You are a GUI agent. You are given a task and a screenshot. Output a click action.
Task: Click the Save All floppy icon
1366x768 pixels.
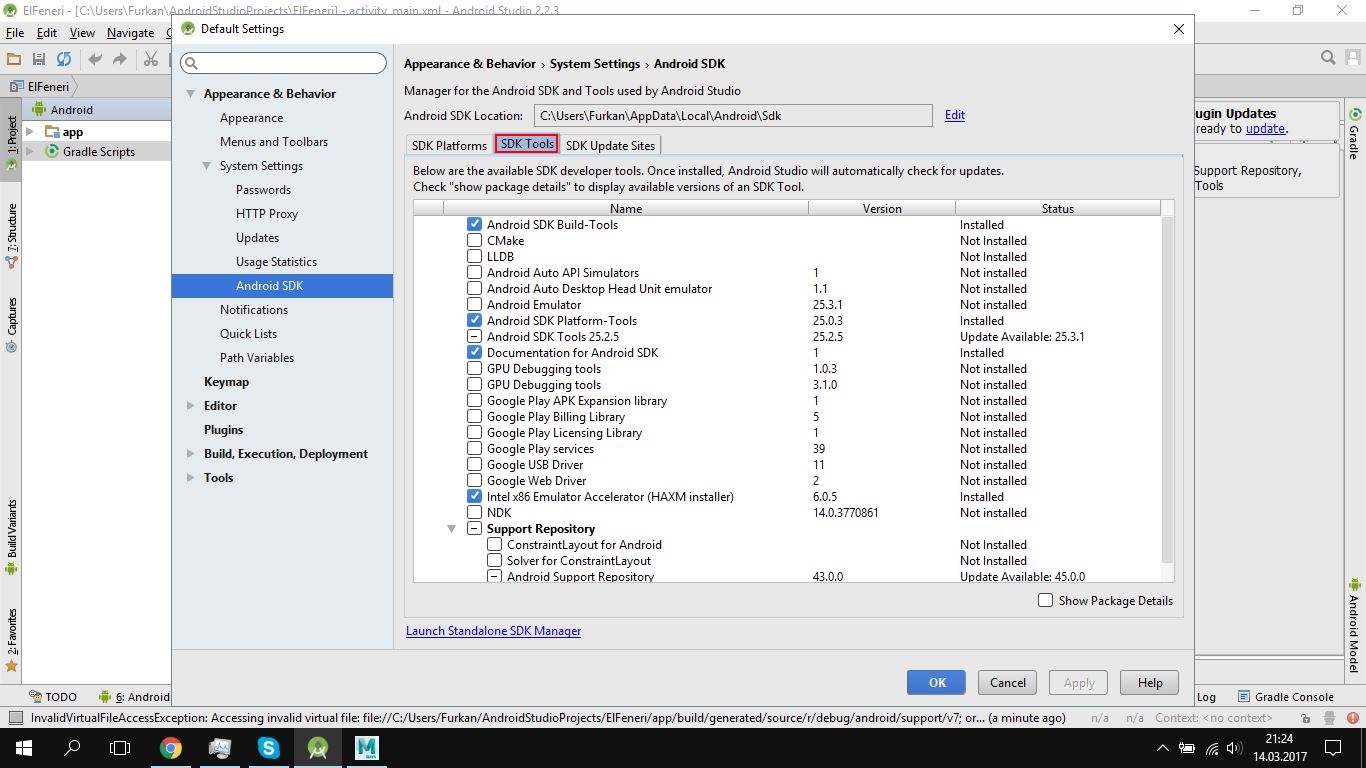[x=39, y=59]
